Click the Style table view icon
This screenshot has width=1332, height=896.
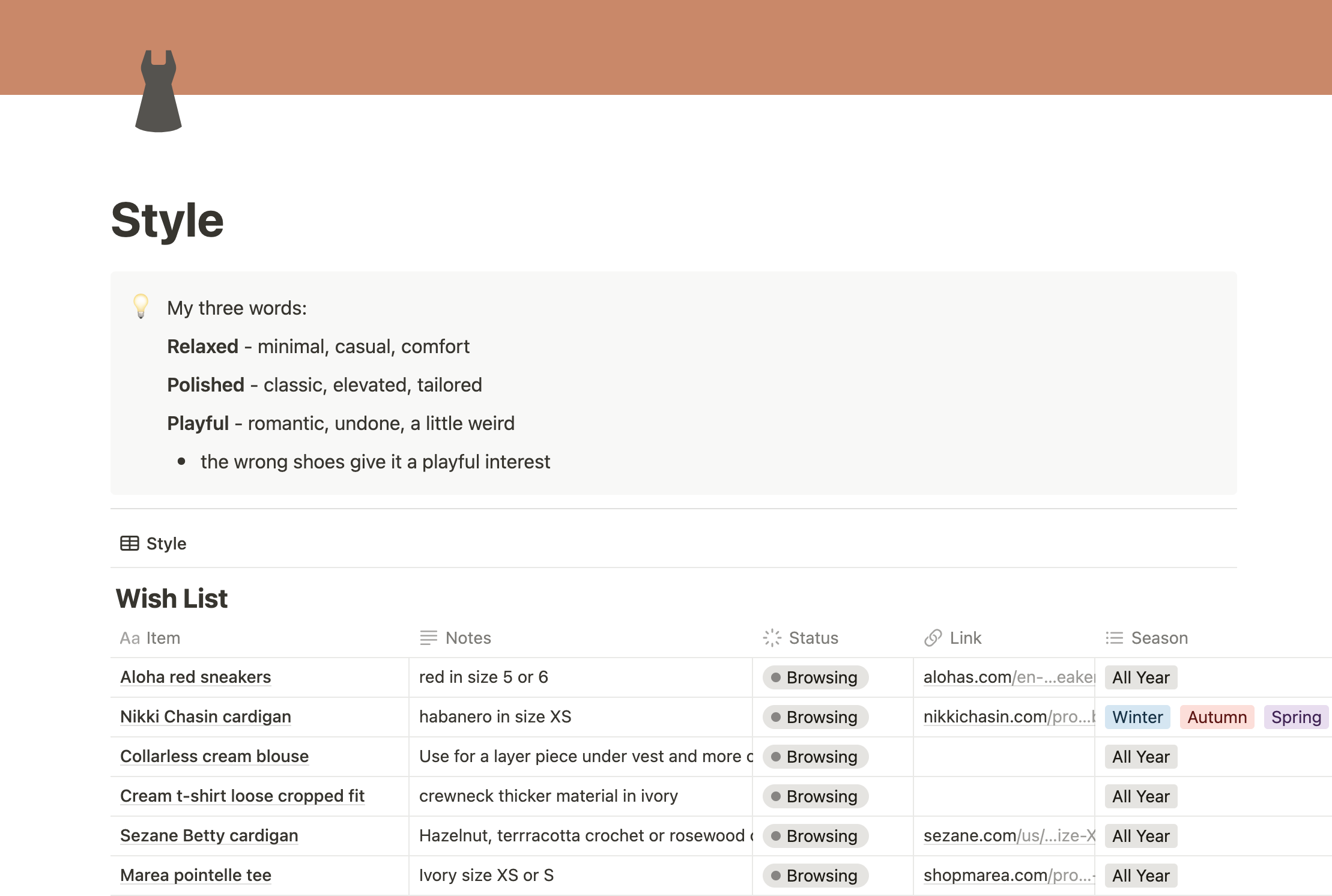point(130,543)
